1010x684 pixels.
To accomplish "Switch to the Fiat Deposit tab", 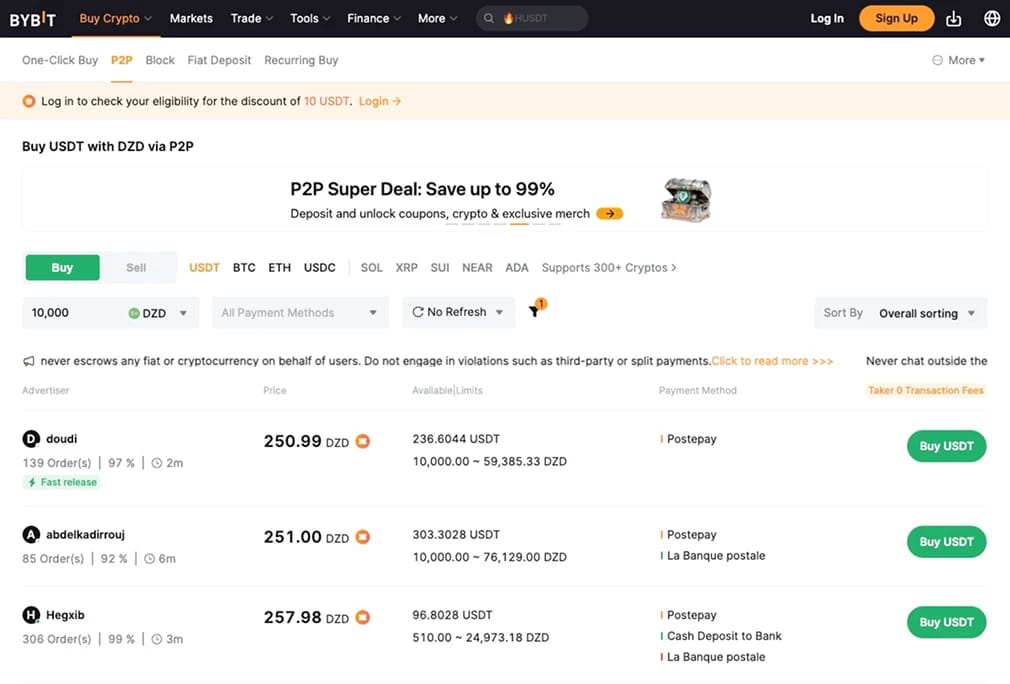I will click(219, 60).
